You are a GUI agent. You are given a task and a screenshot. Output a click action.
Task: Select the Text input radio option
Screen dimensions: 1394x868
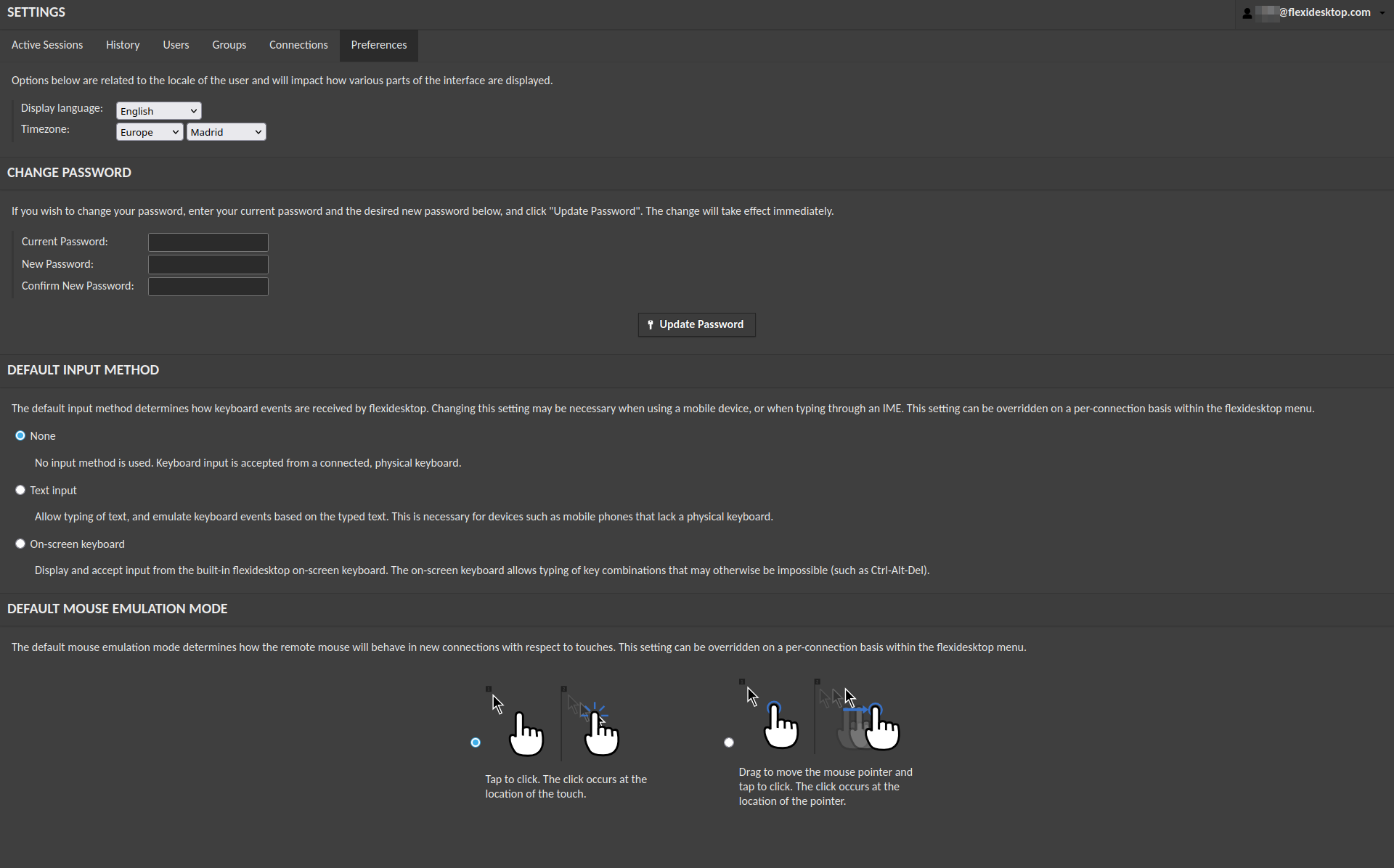point(20,490)
